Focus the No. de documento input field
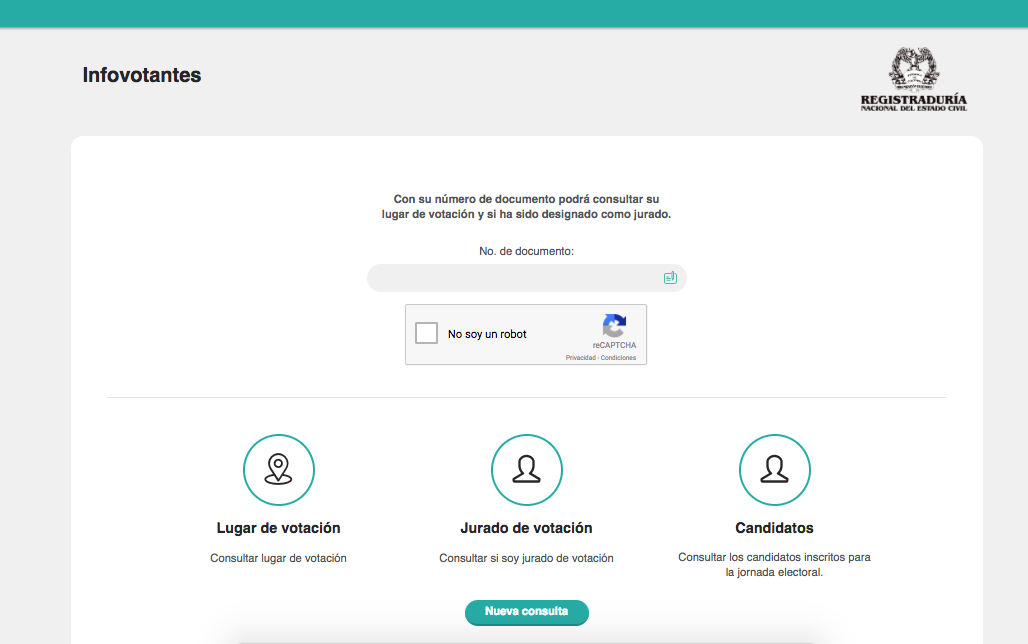The width and height of the screenshot is (1028, 644). [512, 278]
